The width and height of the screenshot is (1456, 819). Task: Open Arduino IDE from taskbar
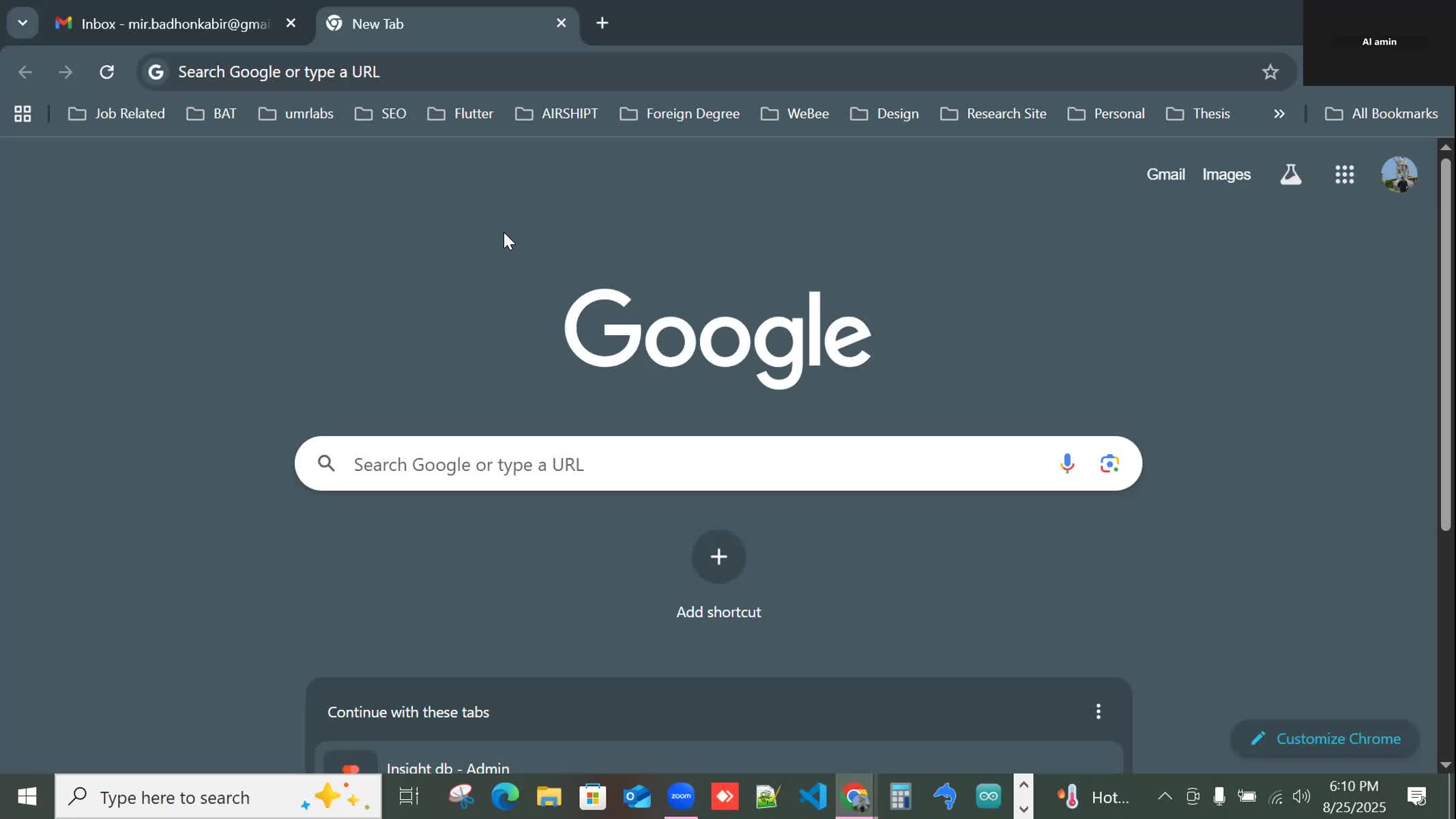tap(989, 796)
